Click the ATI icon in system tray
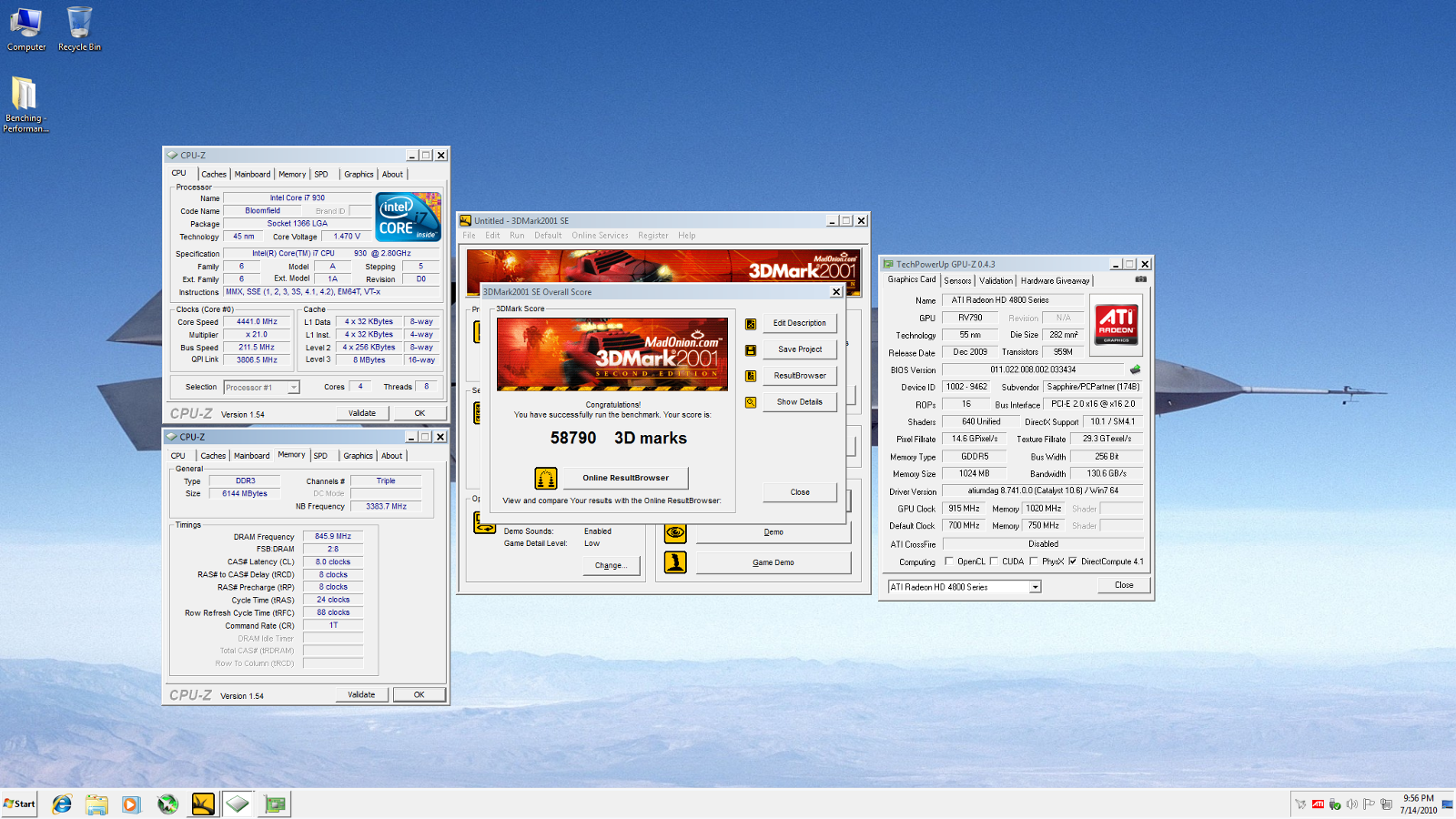Viewport: 1456px width, 819px height. click(x=1318, y=804)
